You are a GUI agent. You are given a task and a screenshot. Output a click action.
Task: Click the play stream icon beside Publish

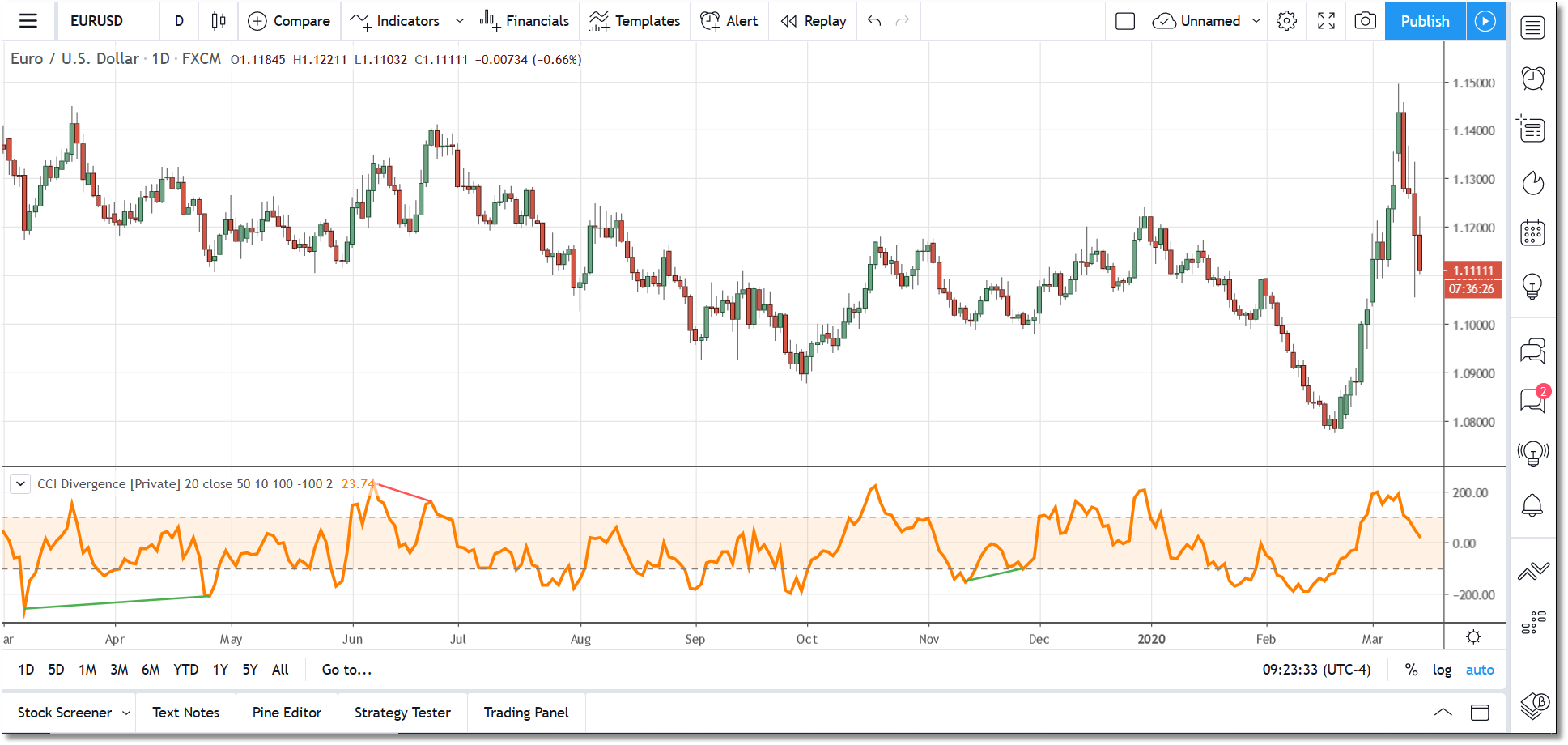(x=1485, y=21)
